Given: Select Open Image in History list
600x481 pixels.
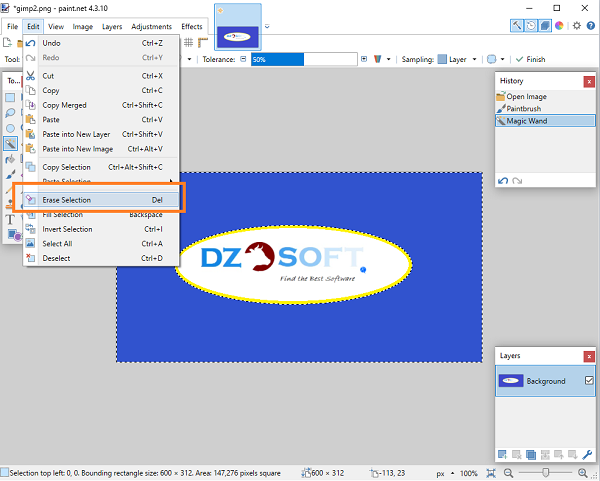Looking at the screenshot, I should pos(545,96).
